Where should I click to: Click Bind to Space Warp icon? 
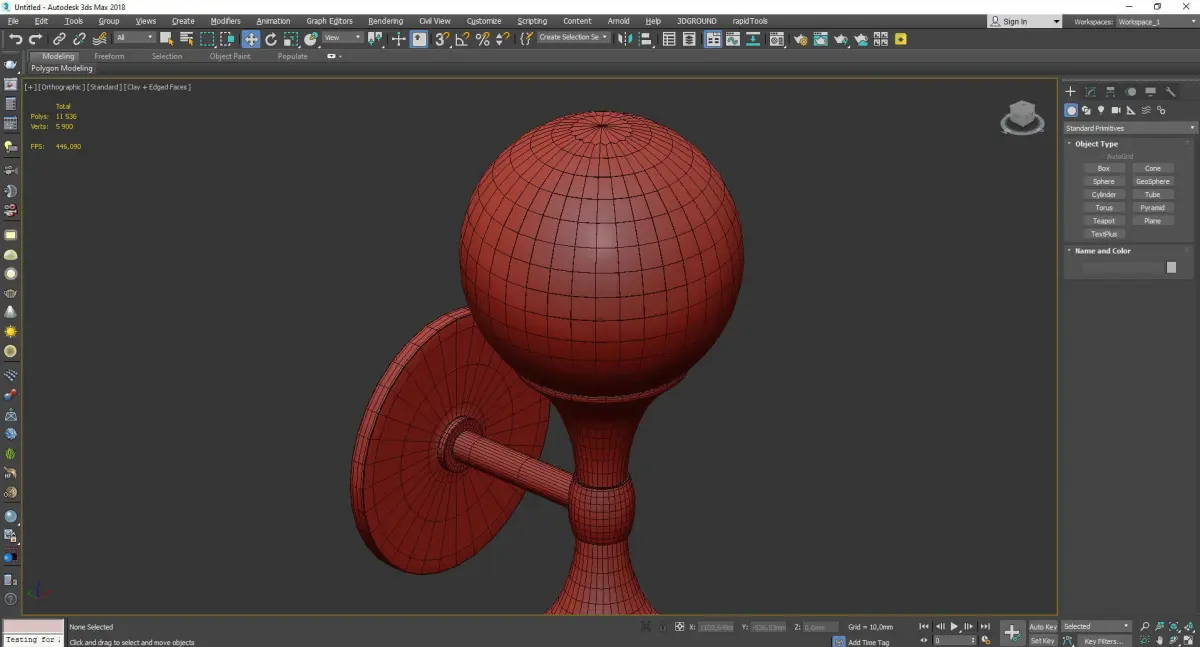click(x=99, y=39)
